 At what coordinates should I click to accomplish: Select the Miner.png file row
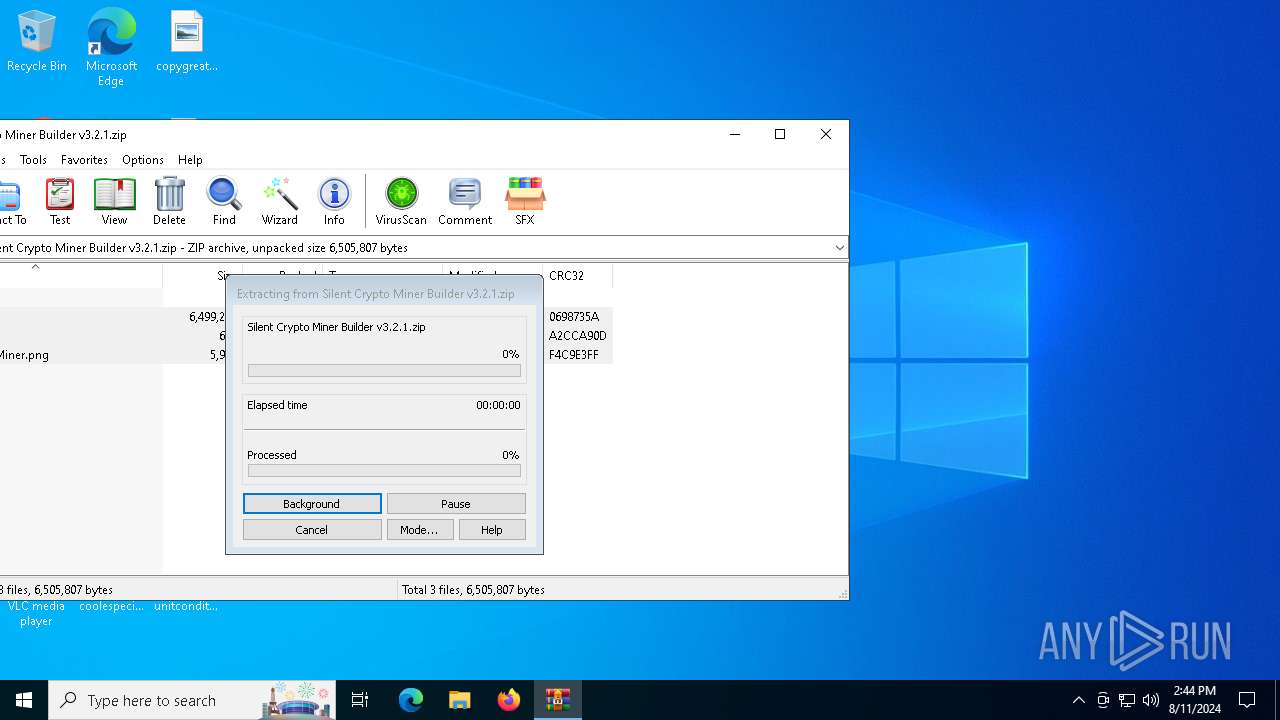point(306,355)
